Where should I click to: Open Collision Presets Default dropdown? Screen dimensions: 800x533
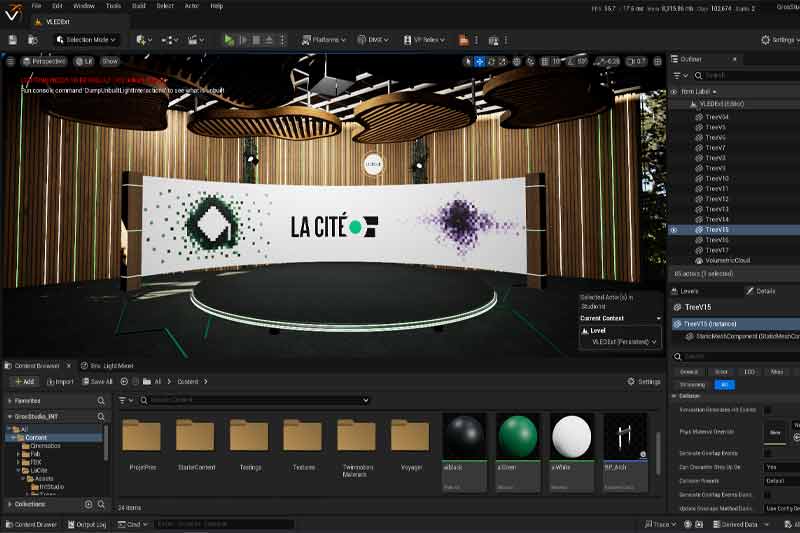[x=782, y=481]
